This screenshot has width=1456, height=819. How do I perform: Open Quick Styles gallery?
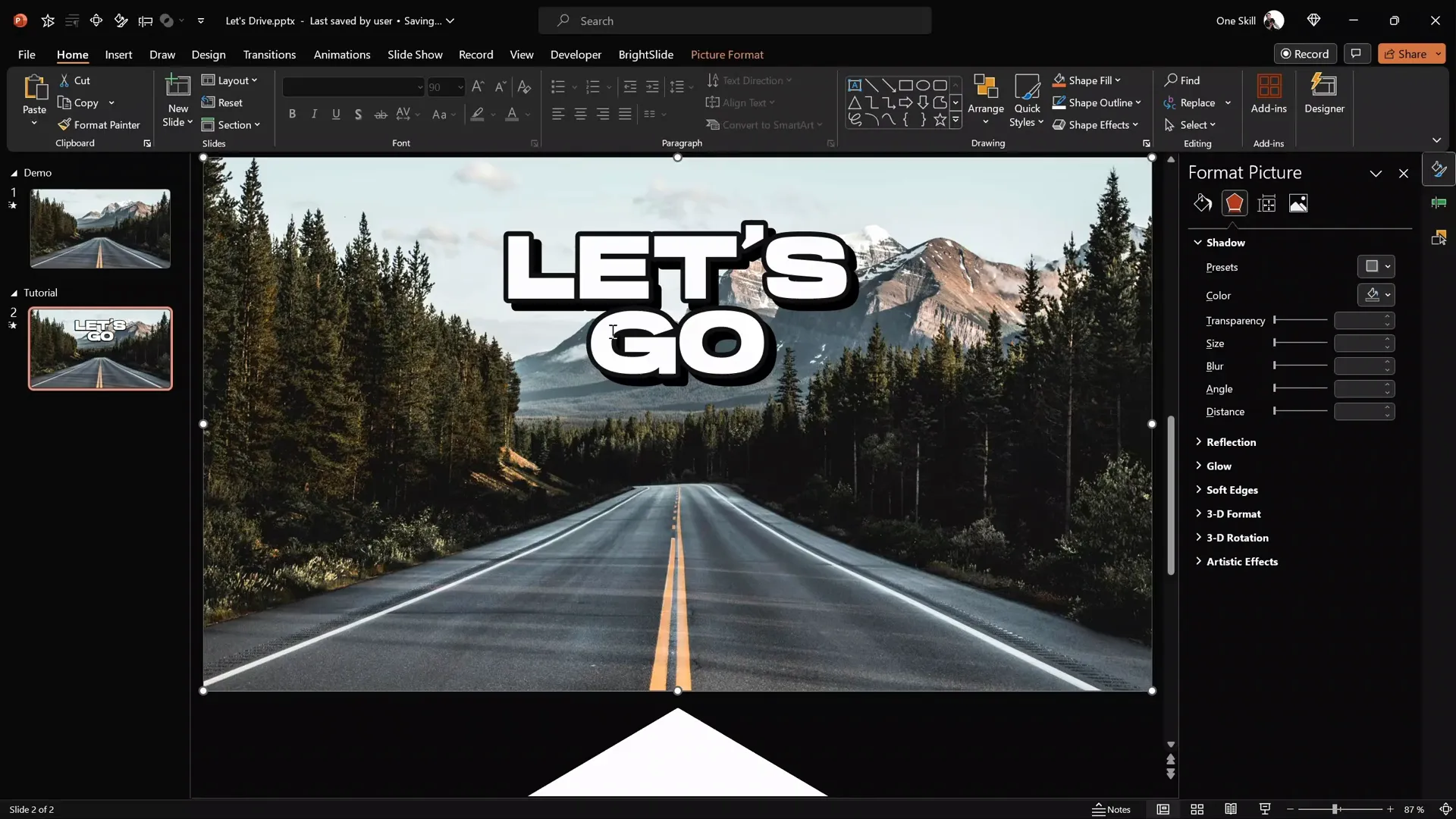pyautogui.click(x=1027, y=100)
